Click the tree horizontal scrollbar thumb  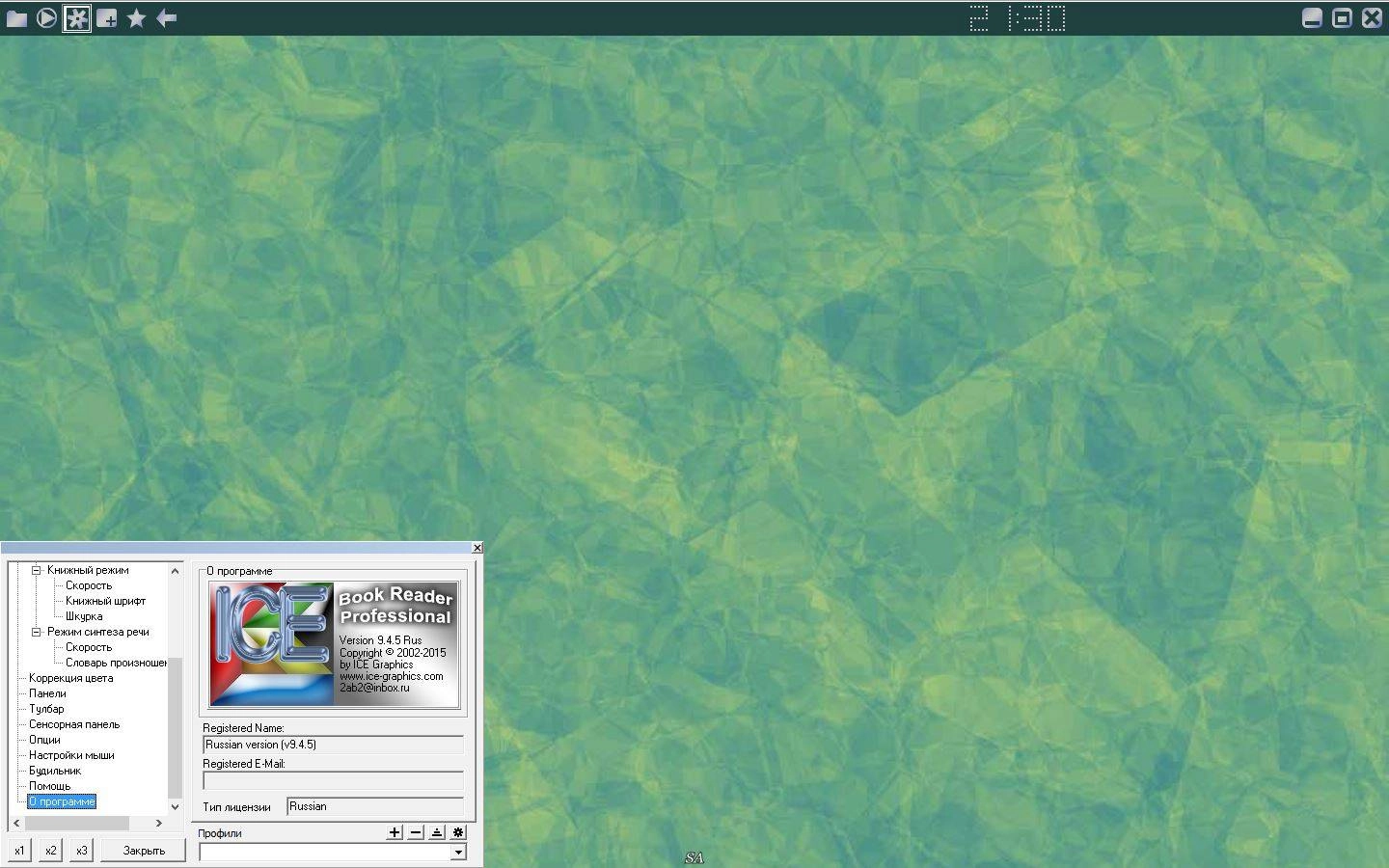[76, 823]
